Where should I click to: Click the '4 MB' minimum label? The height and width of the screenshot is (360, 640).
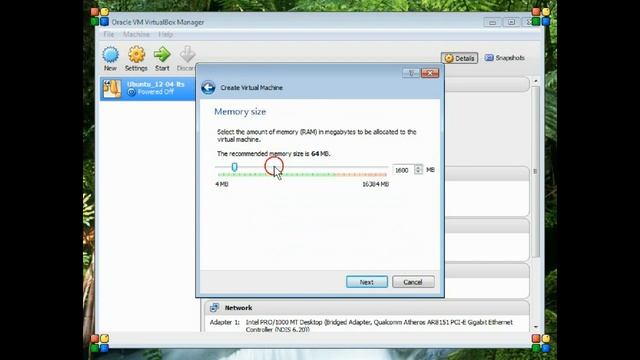(222, 184)
